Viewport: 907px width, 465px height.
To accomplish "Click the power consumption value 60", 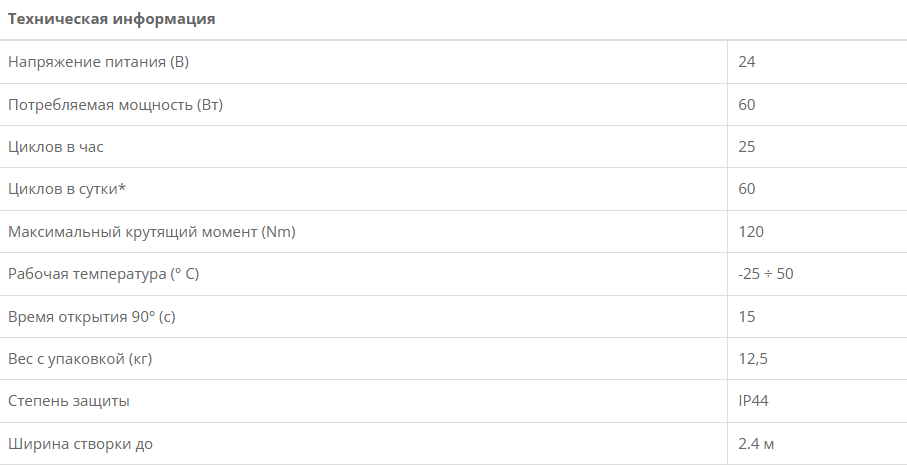I will (x=746, y=105).
